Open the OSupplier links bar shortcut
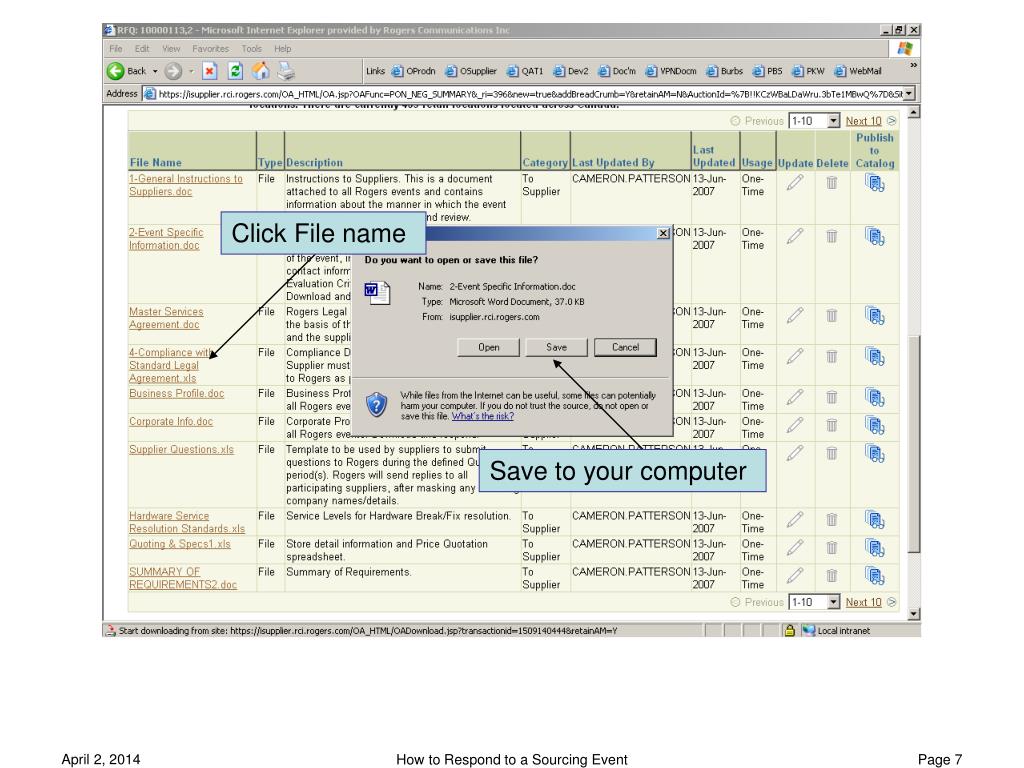This screenshot has width=1024, height=768. [471, 71]
